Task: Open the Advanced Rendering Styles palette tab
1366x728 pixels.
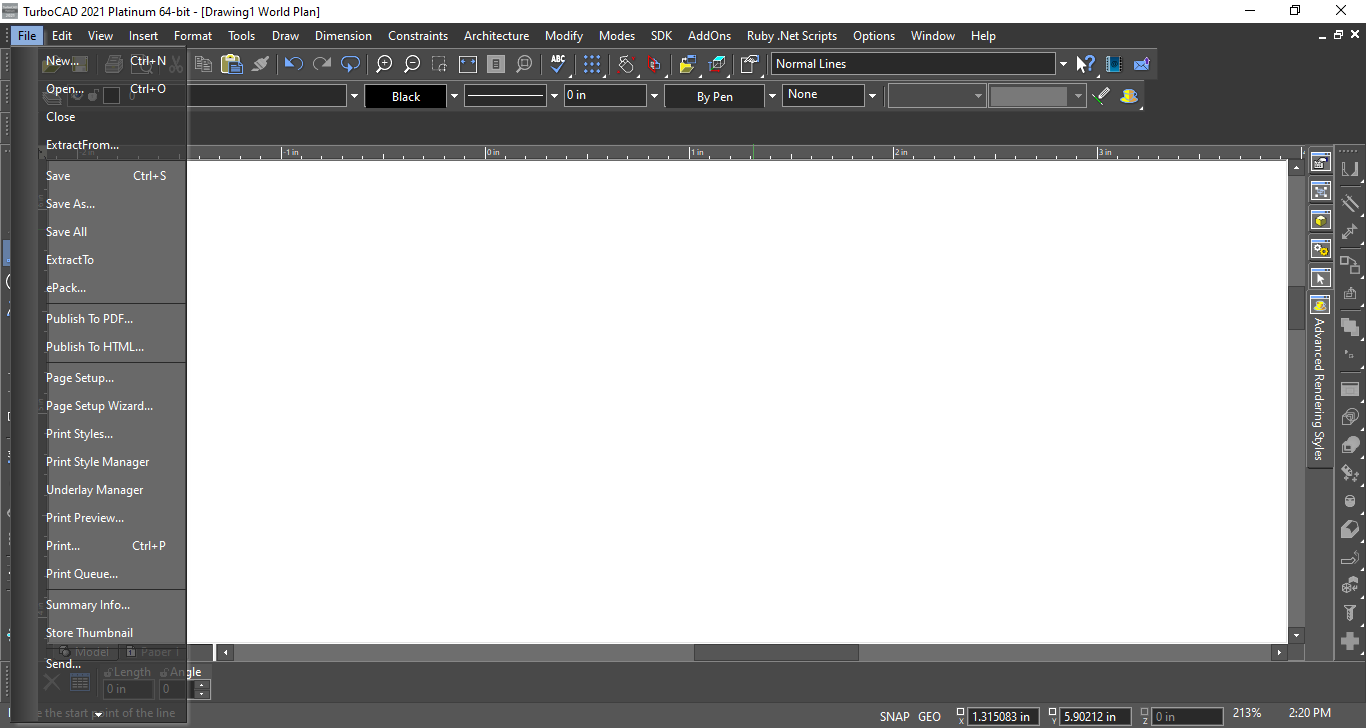Action: point(1320,380)
